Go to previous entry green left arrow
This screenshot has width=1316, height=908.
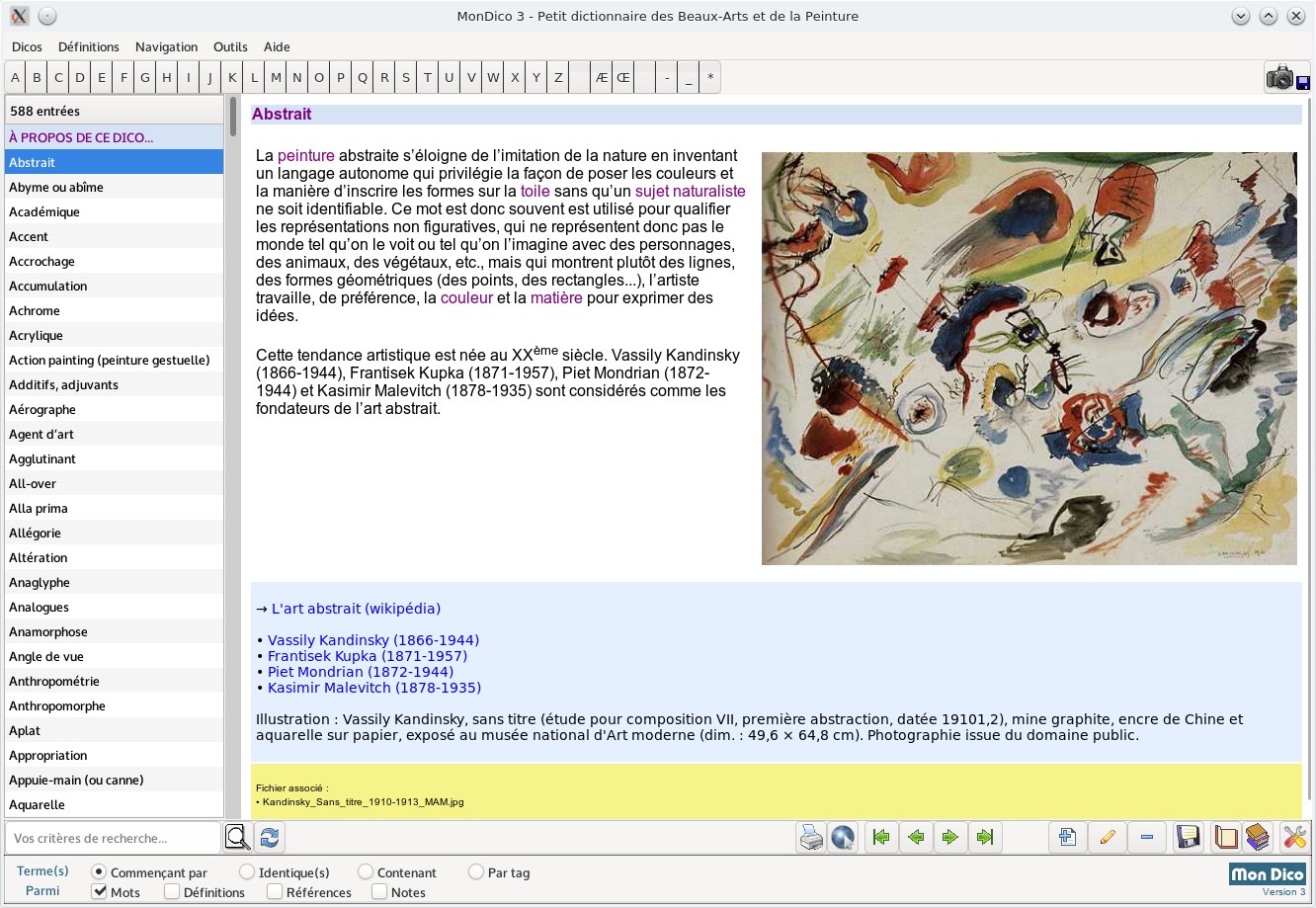coord(916,838)
